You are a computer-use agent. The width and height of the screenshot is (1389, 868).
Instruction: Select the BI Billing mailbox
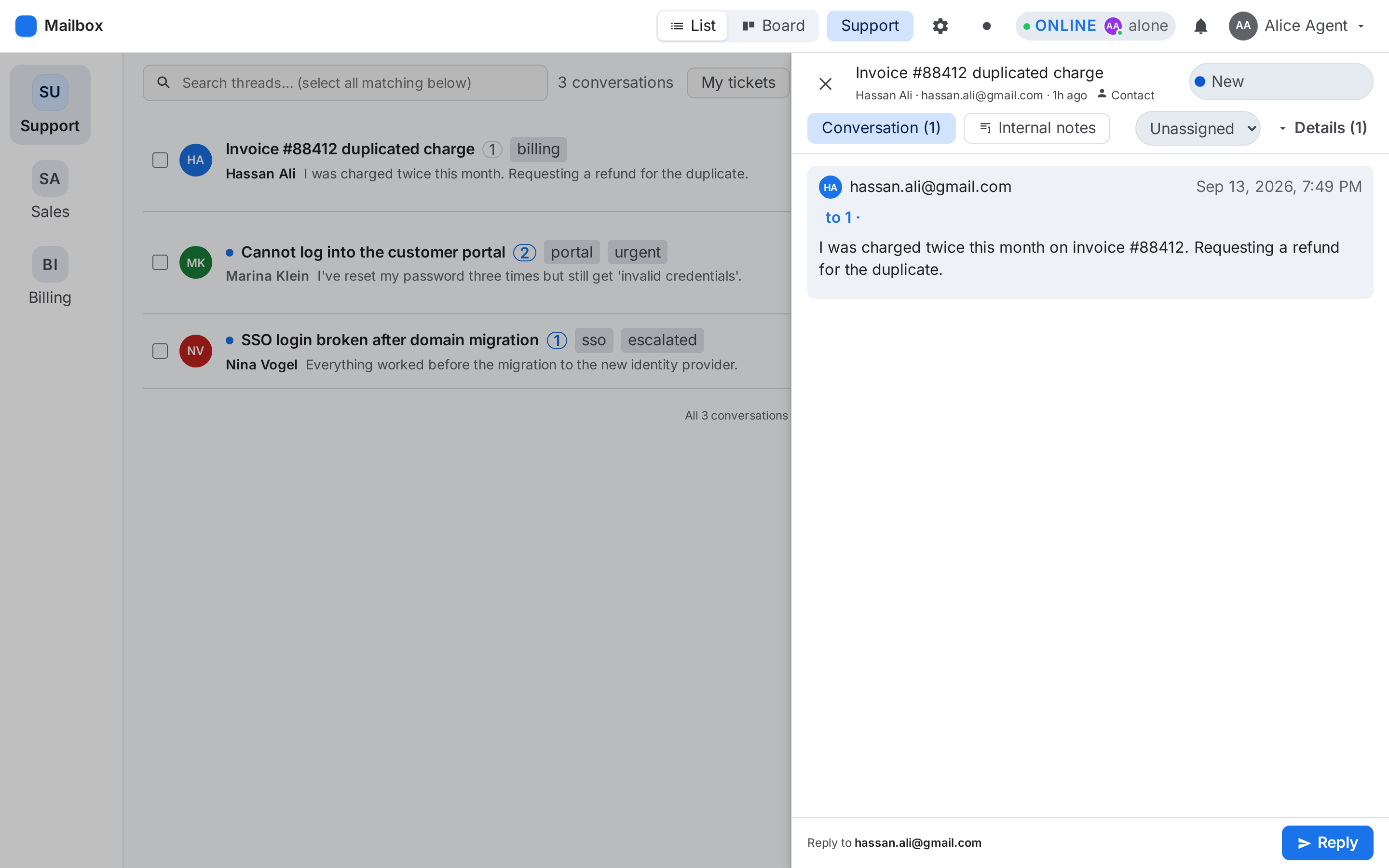point(50,277)
